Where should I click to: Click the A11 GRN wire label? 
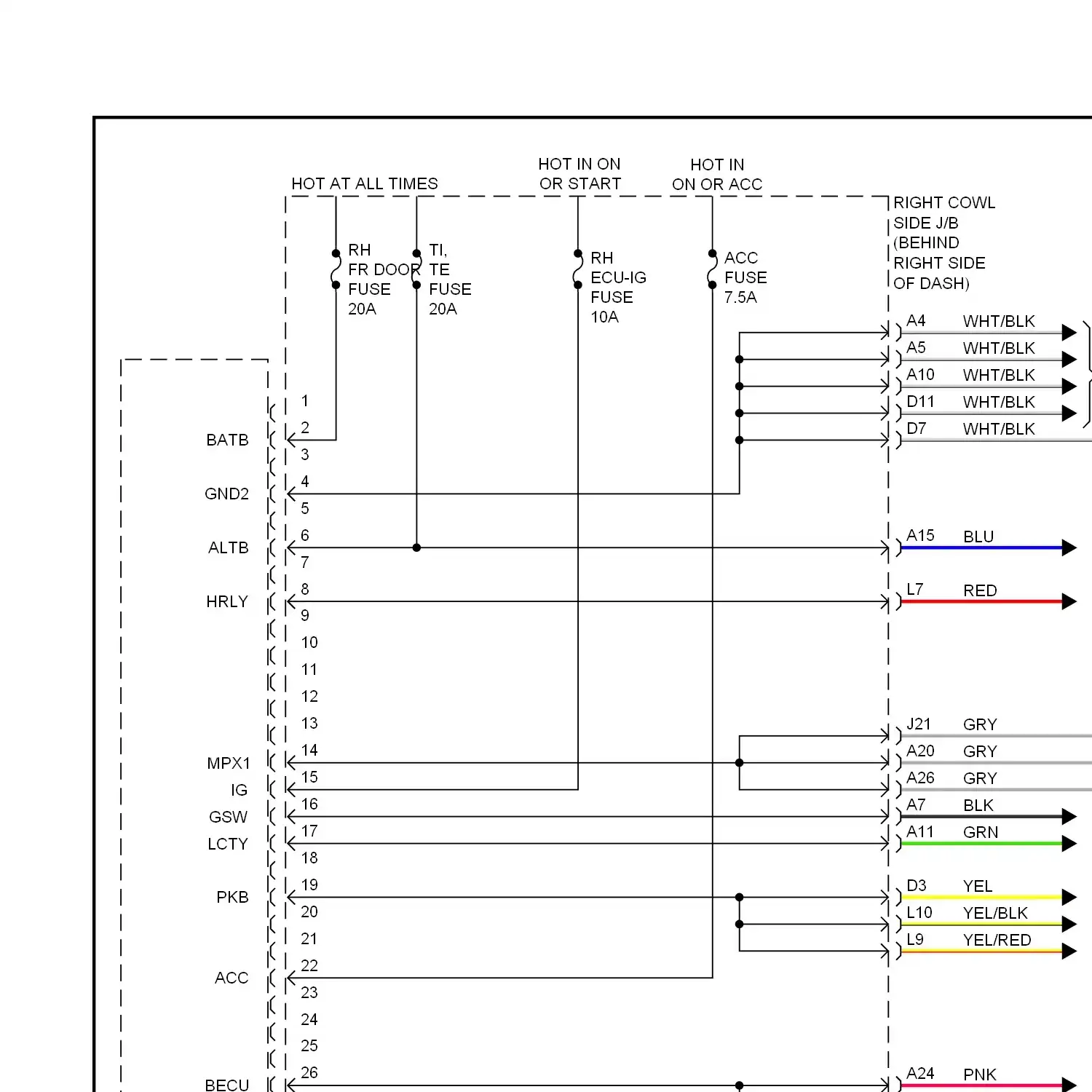pyautogui.click(x=952, y=832)
